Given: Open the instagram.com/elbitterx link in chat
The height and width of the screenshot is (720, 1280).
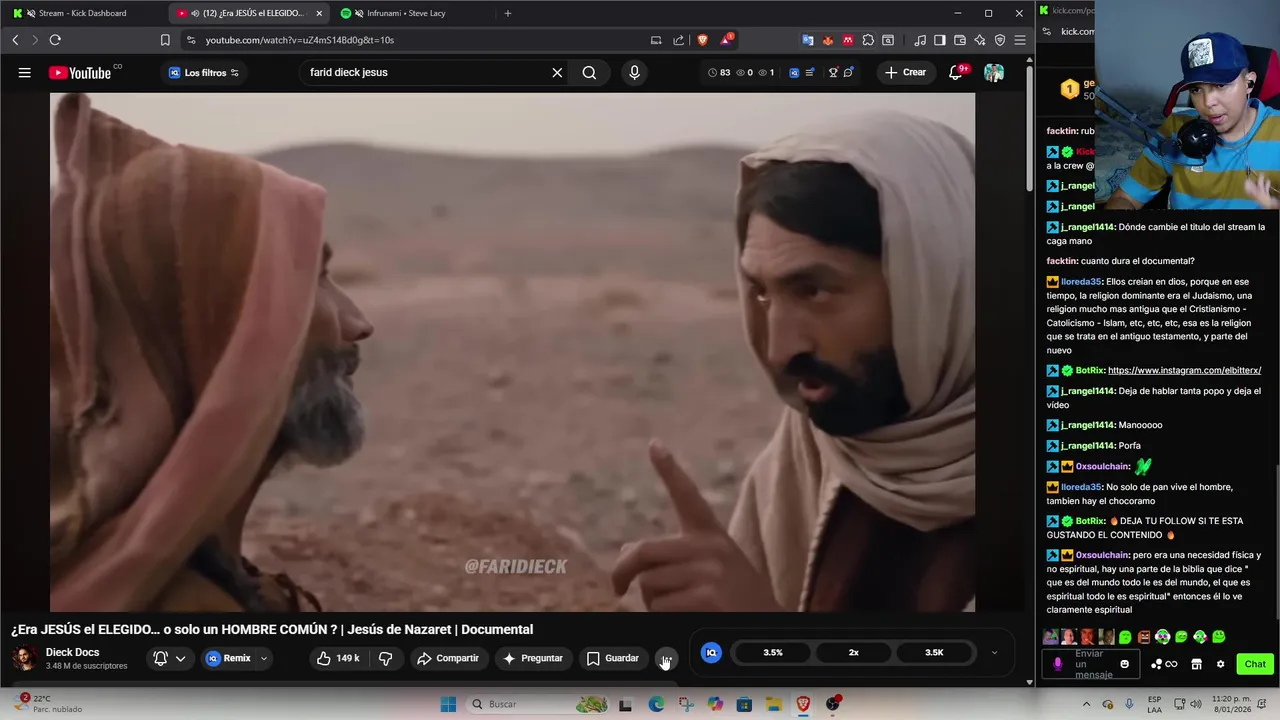Looking at the screenshot, I should coord(1184,370).
